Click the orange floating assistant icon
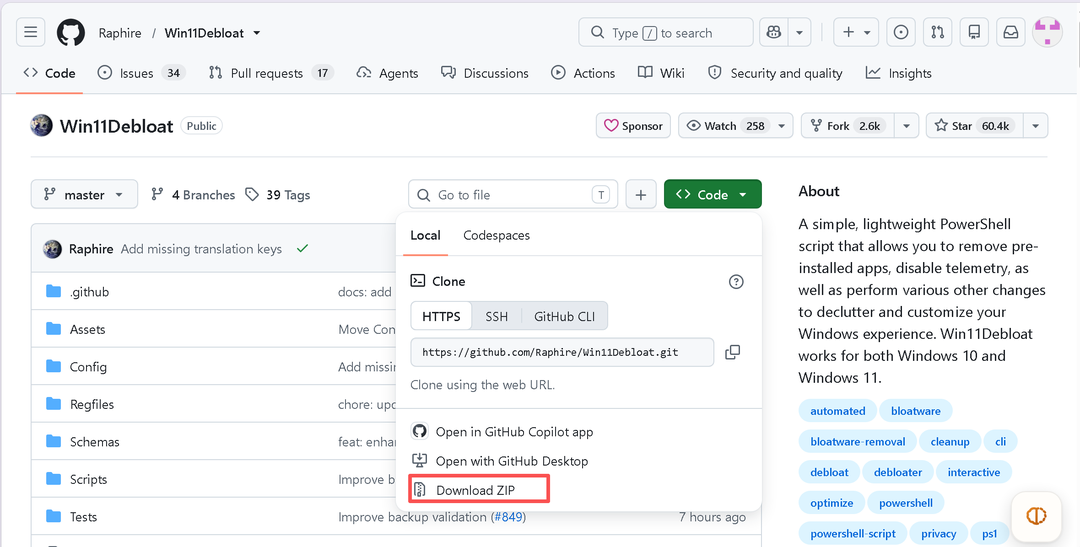 point(1036,516)
